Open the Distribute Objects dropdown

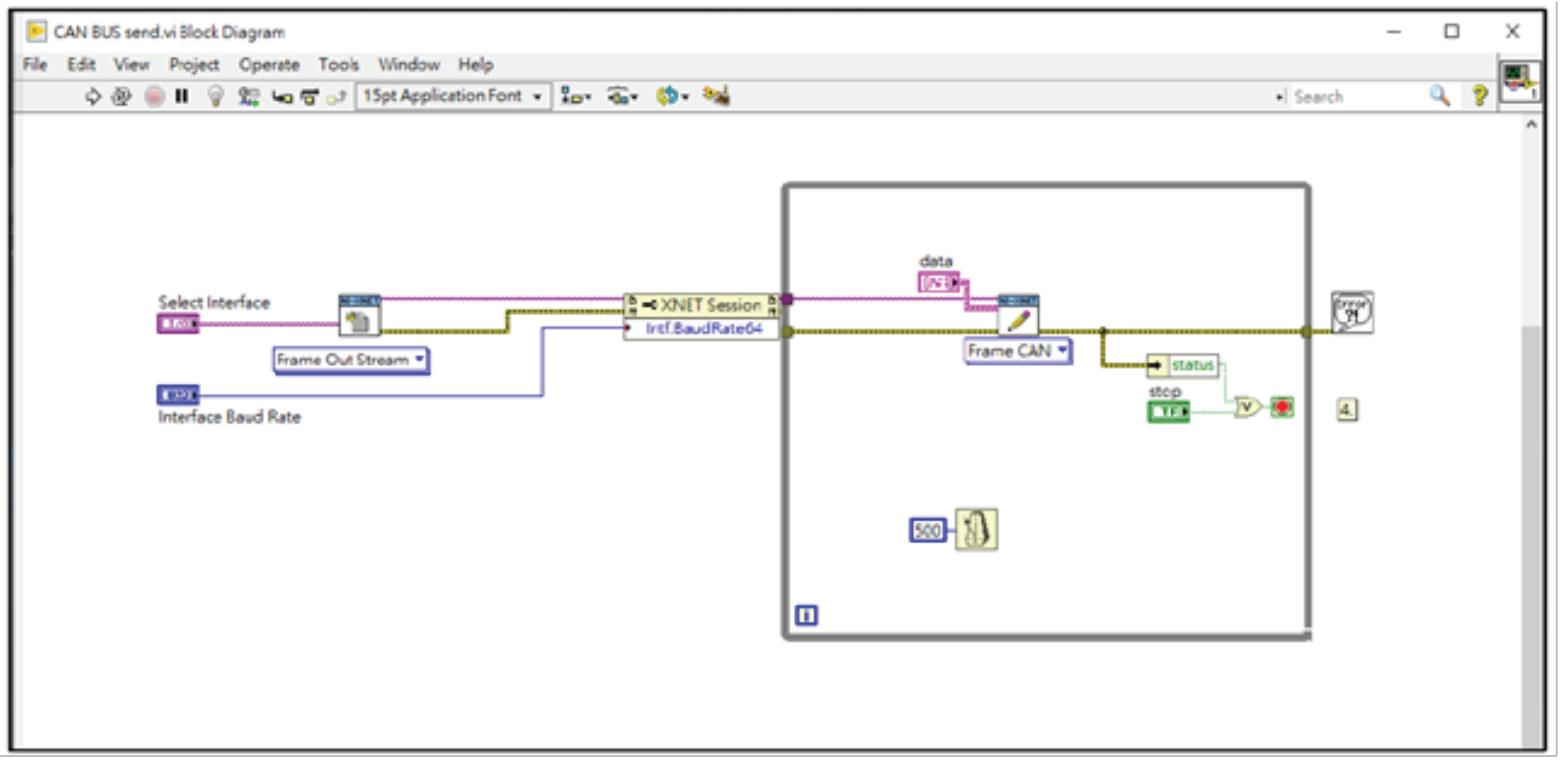tap(622, 96)
